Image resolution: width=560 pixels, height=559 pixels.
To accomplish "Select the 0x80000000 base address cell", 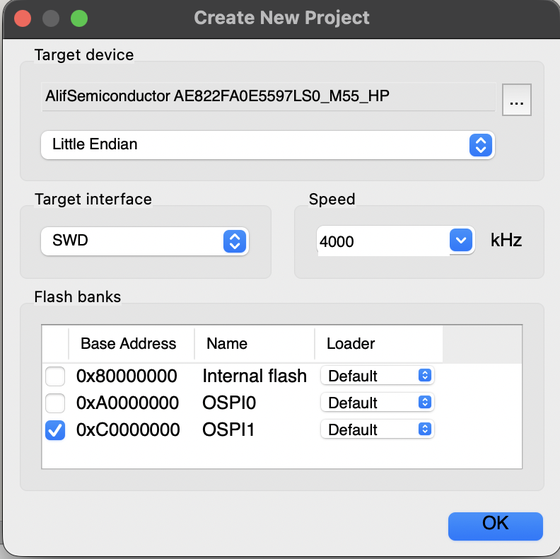I will click(127, 376).
